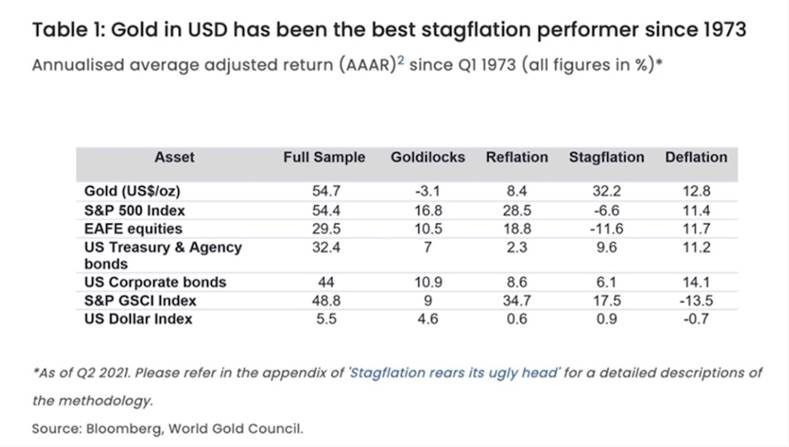Click the Deflation column header

click(x=695, y=157)
